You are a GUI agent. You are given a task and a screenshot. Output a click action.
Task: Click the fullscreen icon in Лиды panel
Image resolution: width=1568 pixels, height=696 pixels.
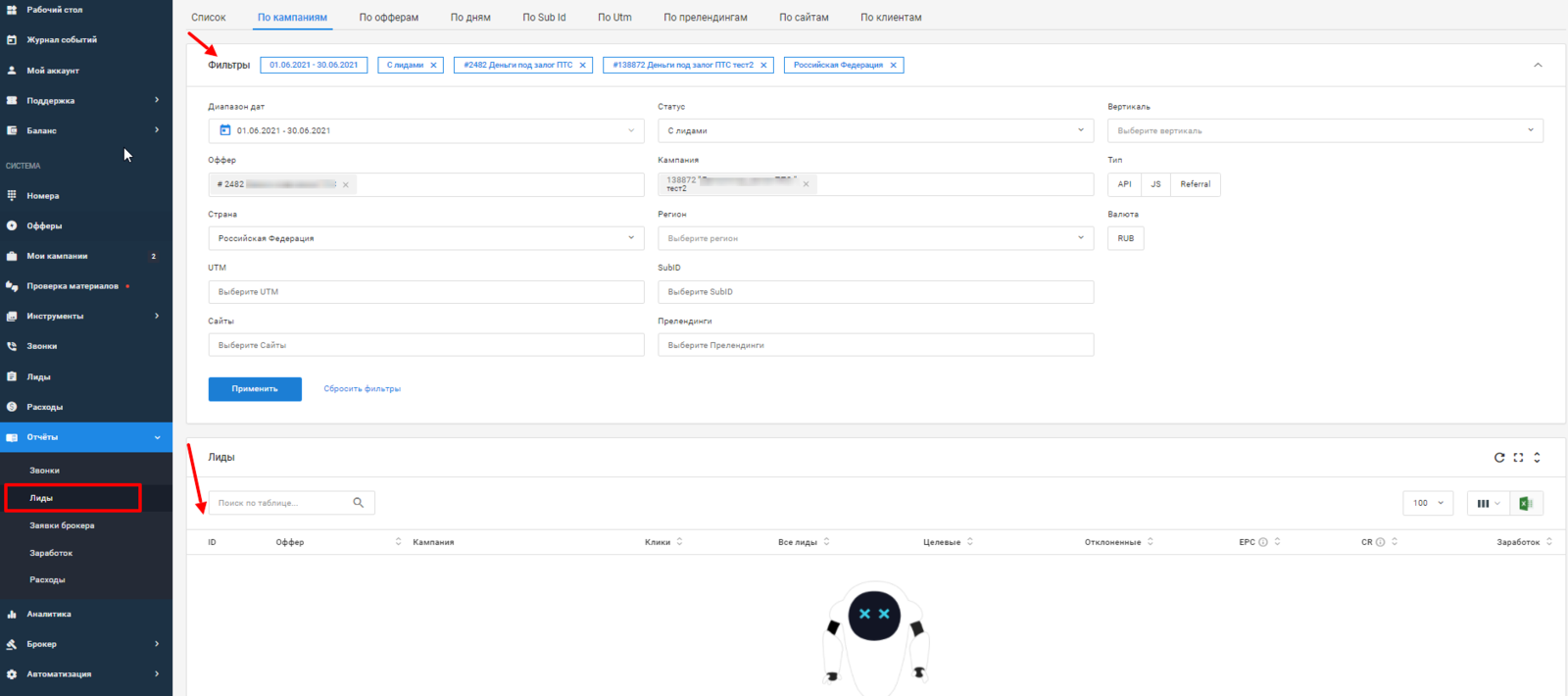[x=1518, y=458]
